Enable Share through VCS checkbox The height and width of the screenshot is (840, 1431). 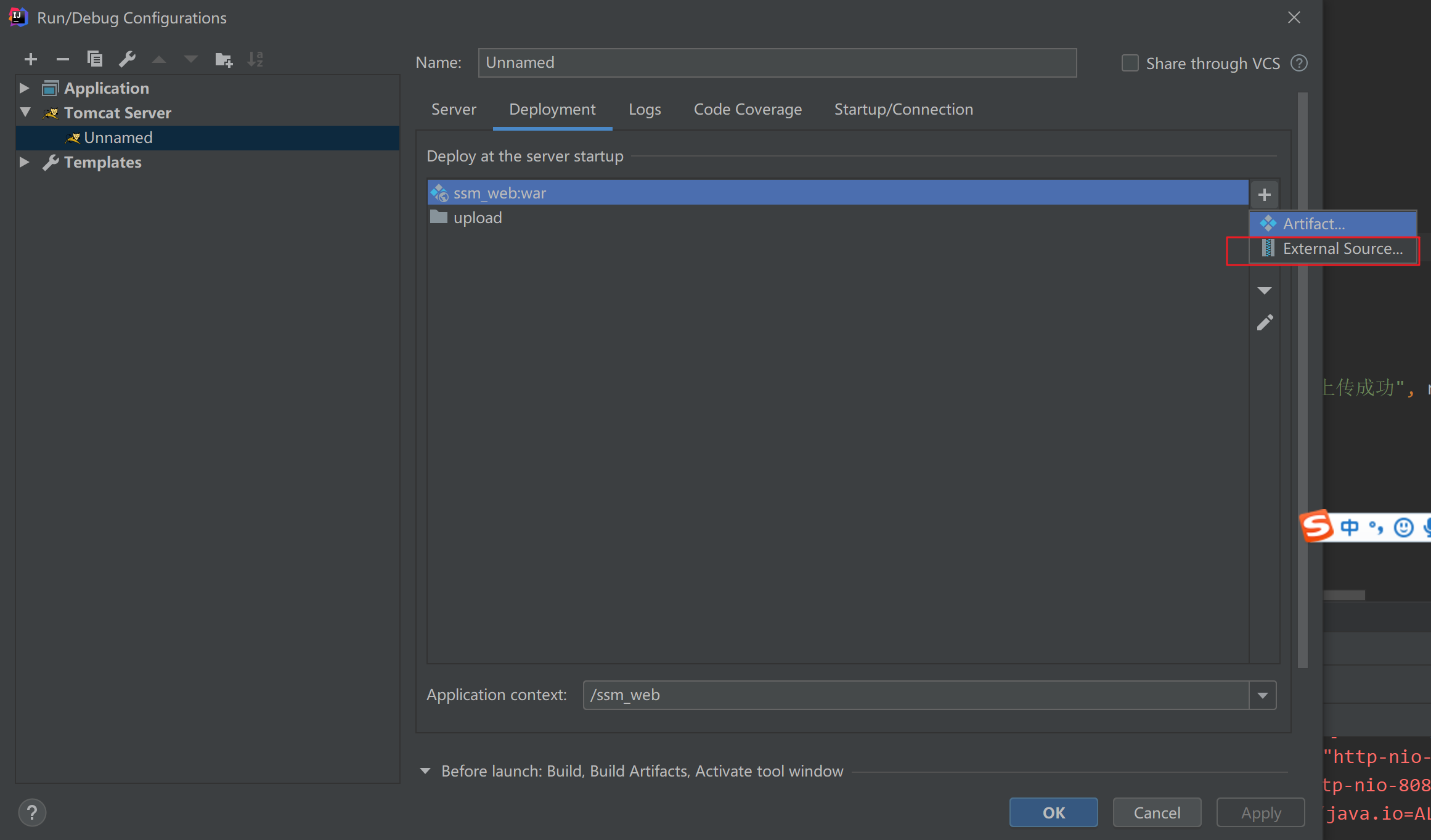click(x=1129, y=63)
